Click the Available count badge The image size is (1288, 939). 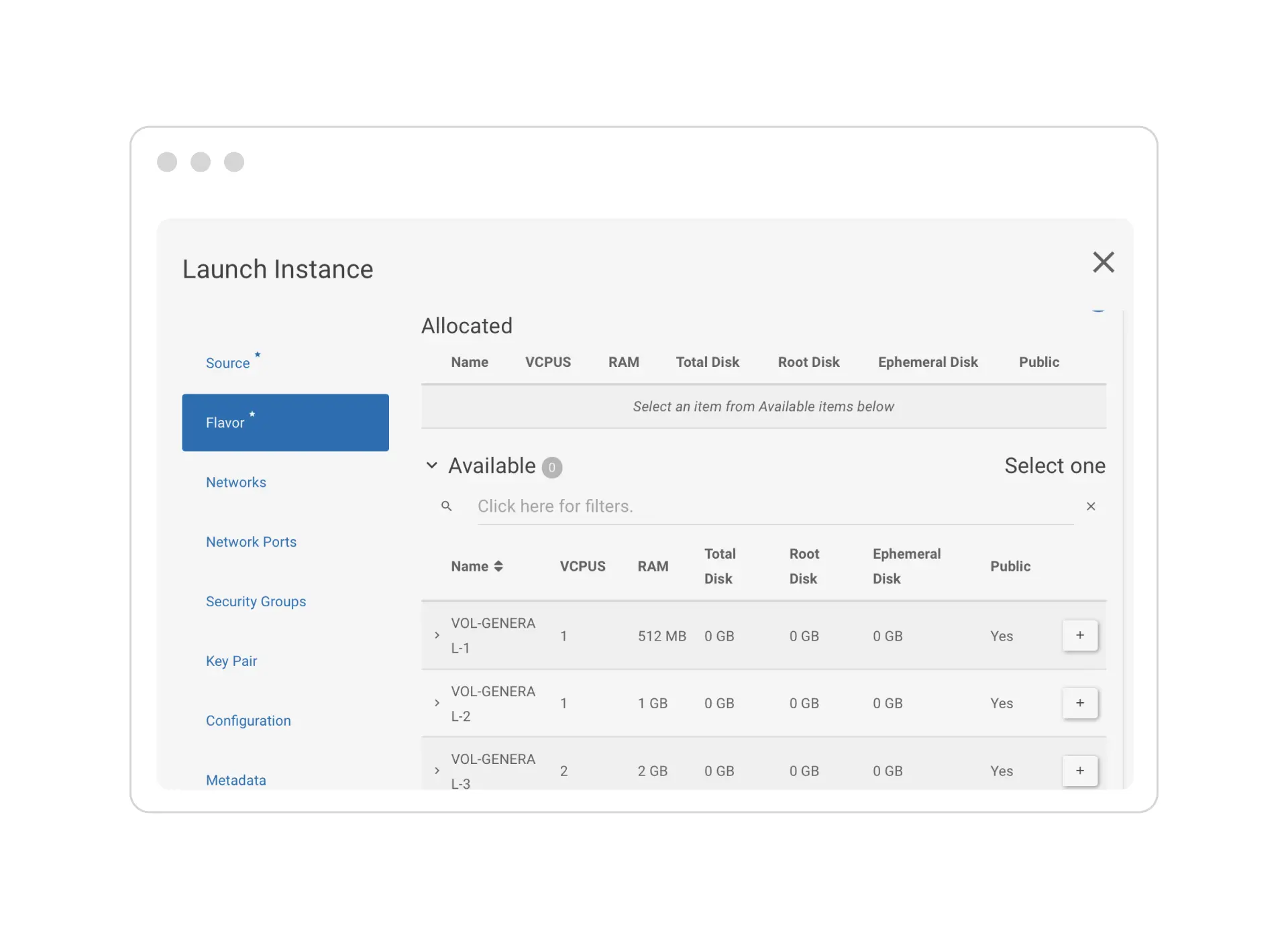pyautogui.click(x=551, y=467)
